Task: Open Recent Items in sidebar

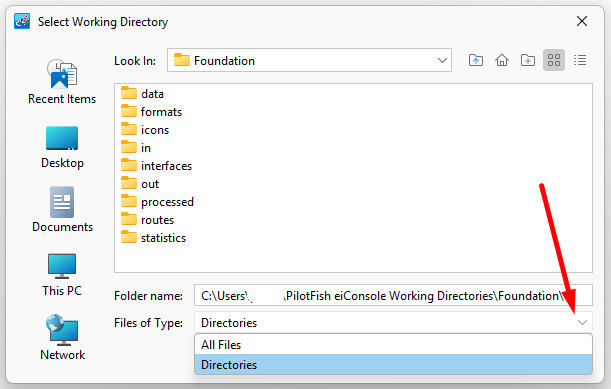Action: pos(62,81)
